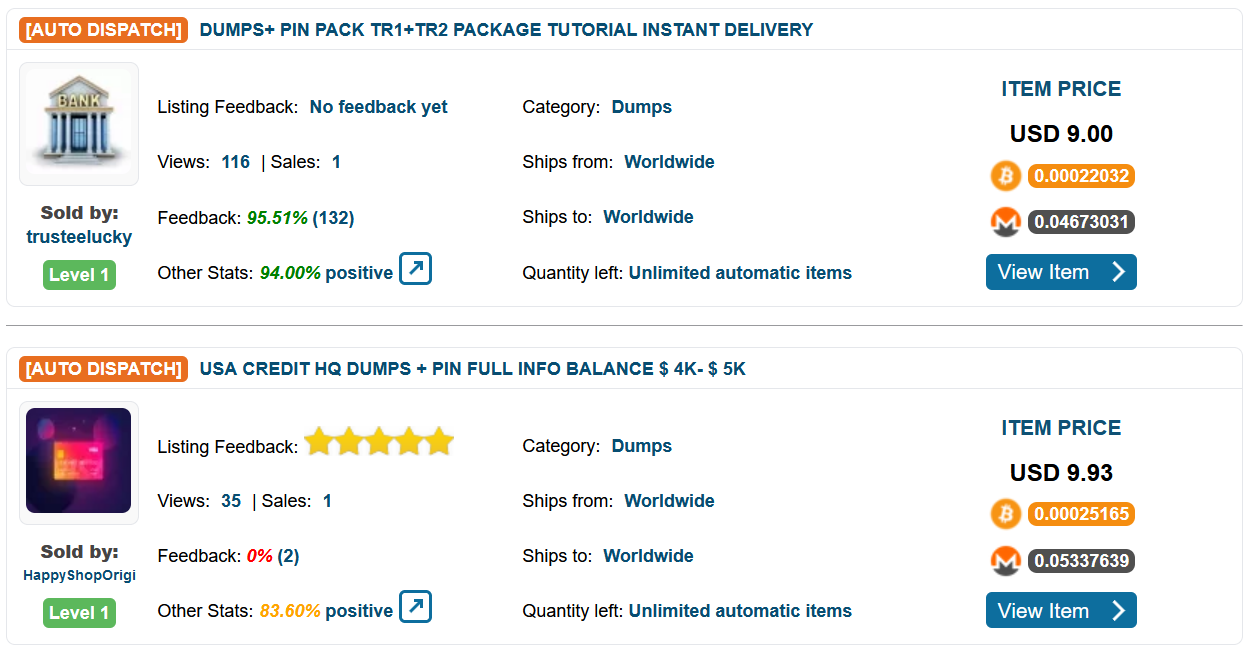Click View Item for the USD 9.93 listing
Viewport: 1248px width, 651px height.
(x=1061, y=610)
